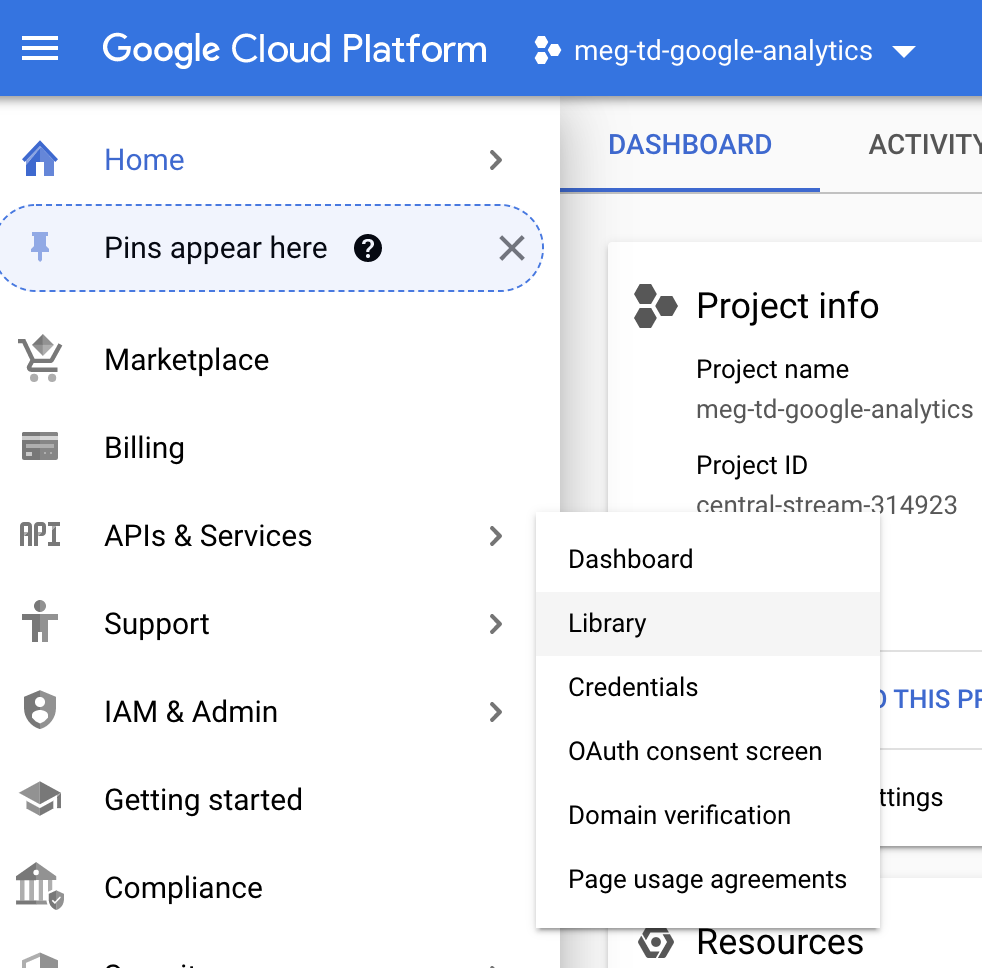Switch to the Dashboard tab
The height and width of the screenshot is (968, 982).
[x=690, y=145]
